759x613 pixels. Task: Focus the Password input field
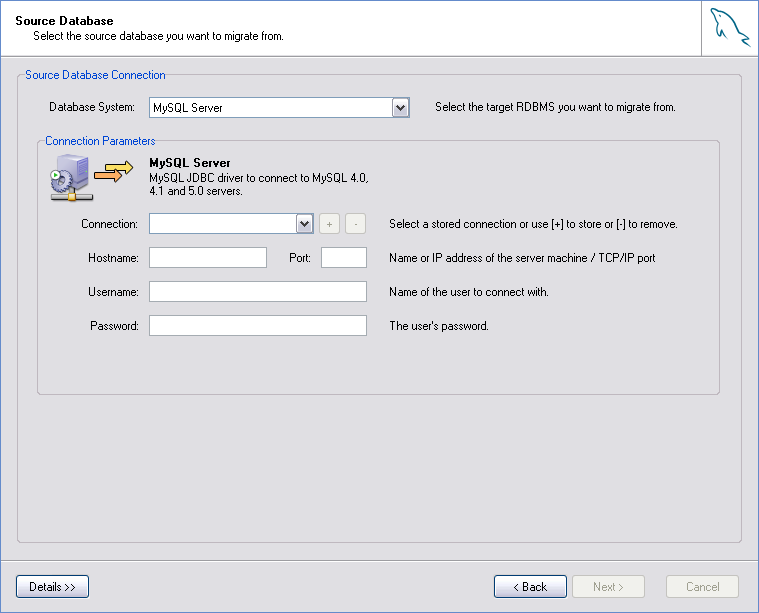pos(258,325)
